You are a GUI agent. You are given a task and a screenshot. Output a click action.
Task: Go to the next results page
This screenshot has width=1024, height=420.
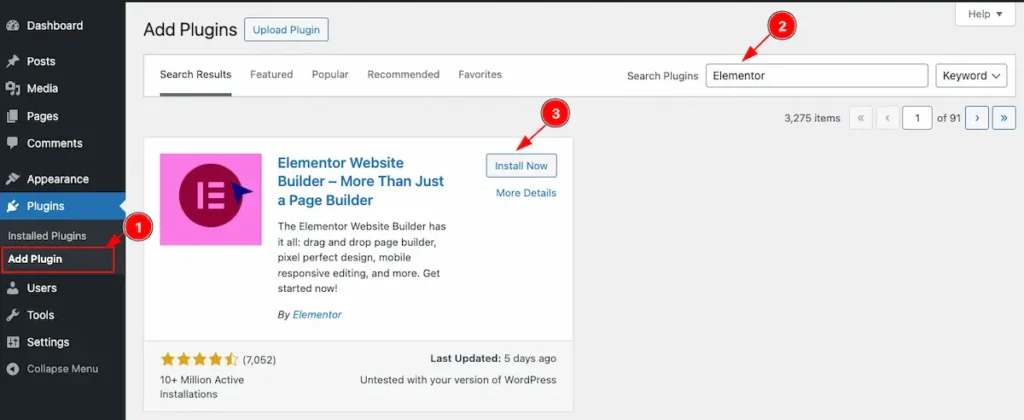click(x=977, y=118)
